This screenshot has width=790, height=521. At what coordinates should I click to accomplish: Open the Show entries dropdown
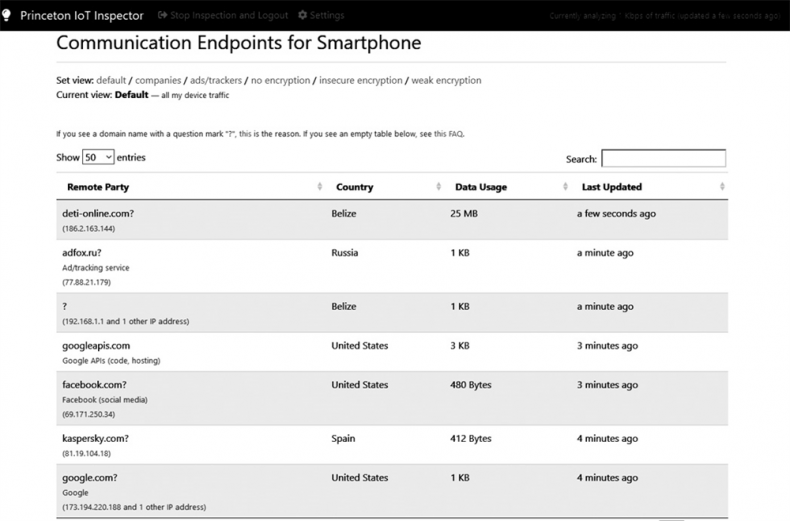(98, 158)
